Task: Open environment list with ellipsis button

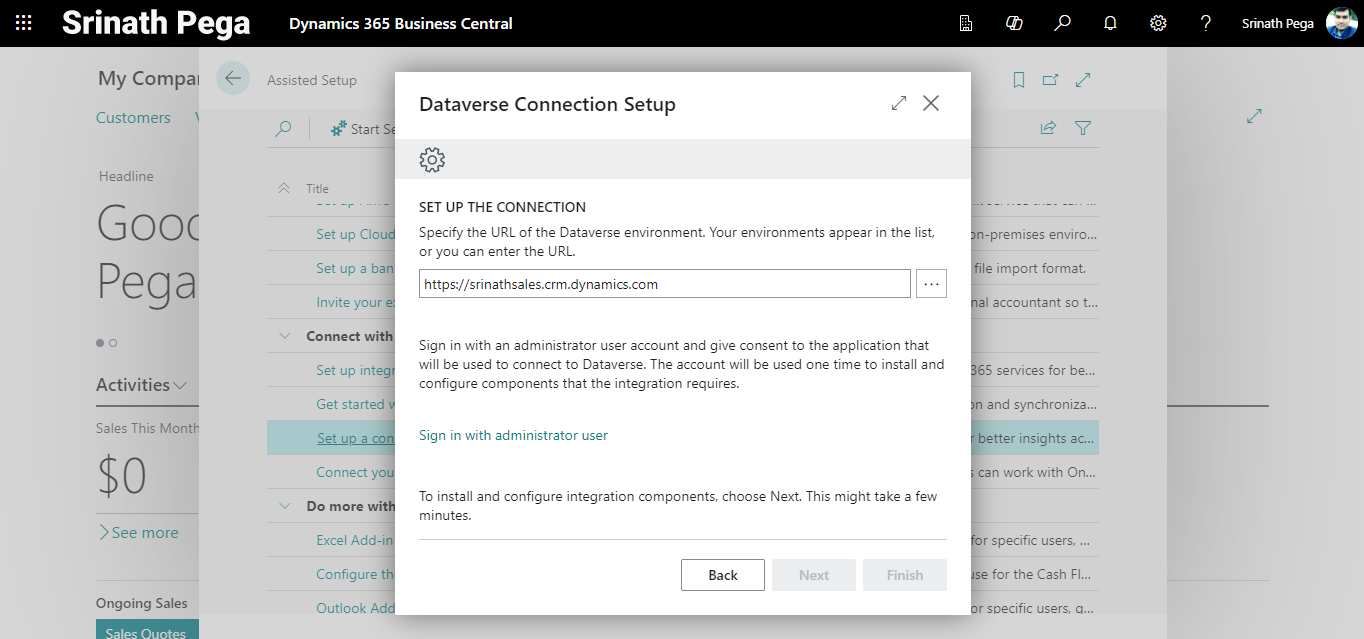Action: pyautogui.click(x=931, y=284)
